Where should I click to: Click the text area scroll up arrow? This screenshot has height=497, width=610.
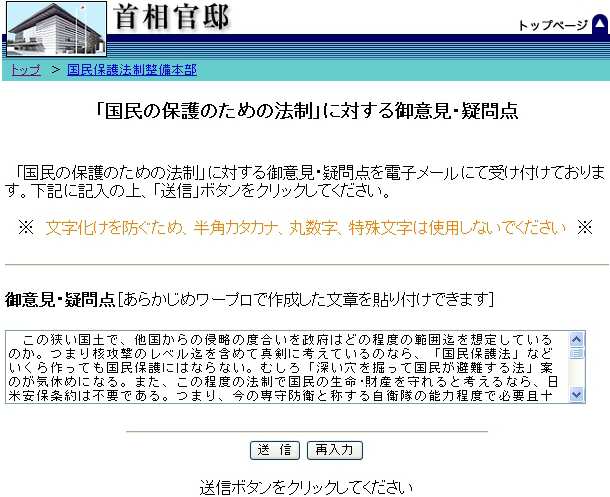coord(576,340)
